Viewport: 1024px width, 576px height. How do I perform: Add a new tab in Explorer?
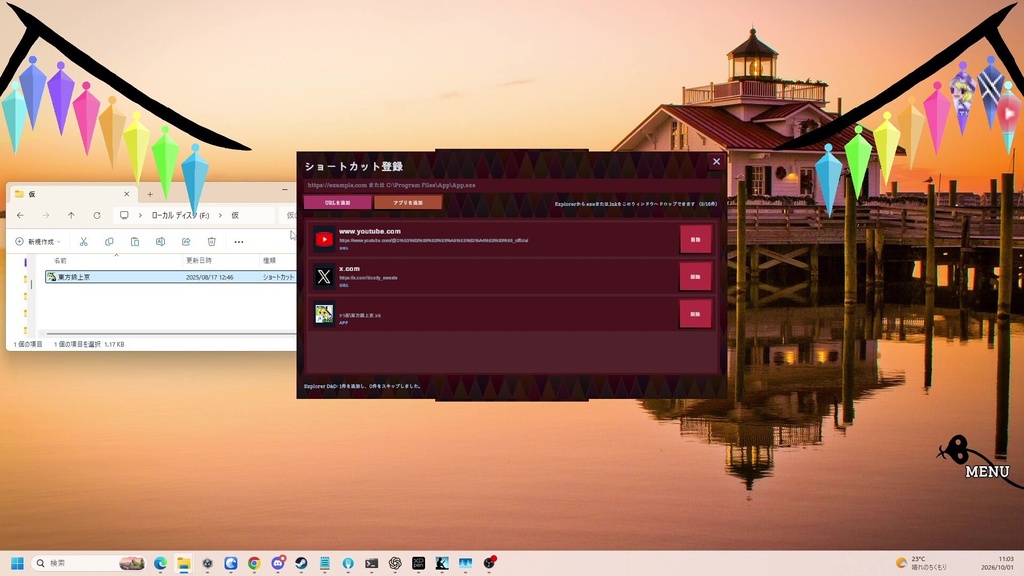point(150,194)
